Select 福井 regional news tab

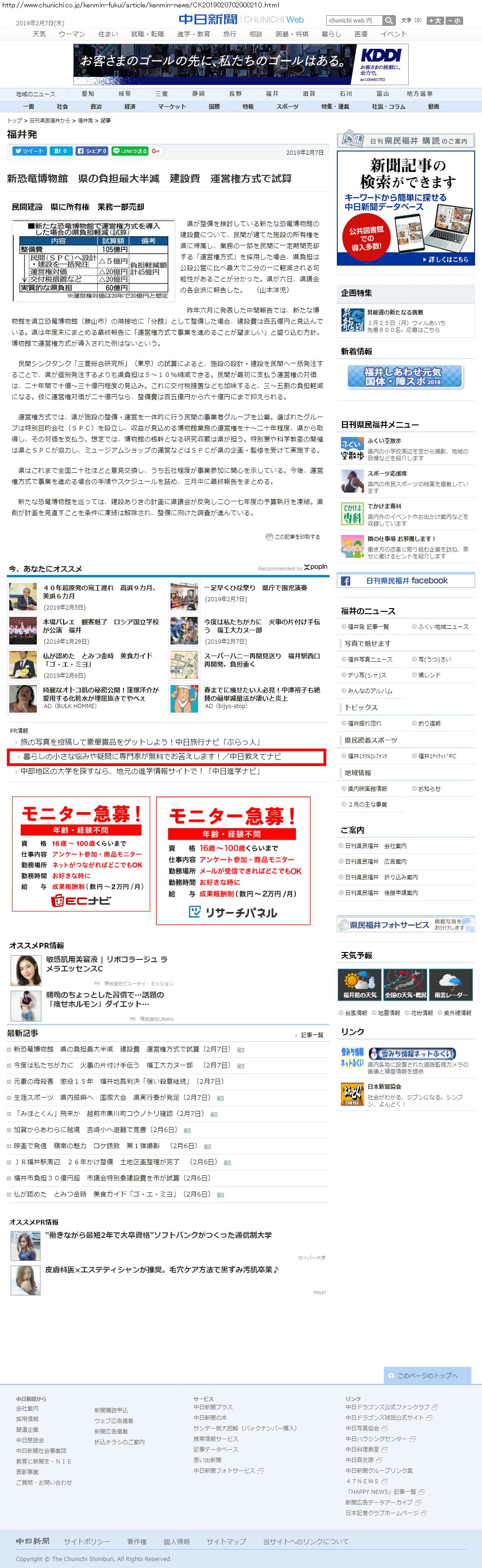pyautogui.click(x=272, y=94)
